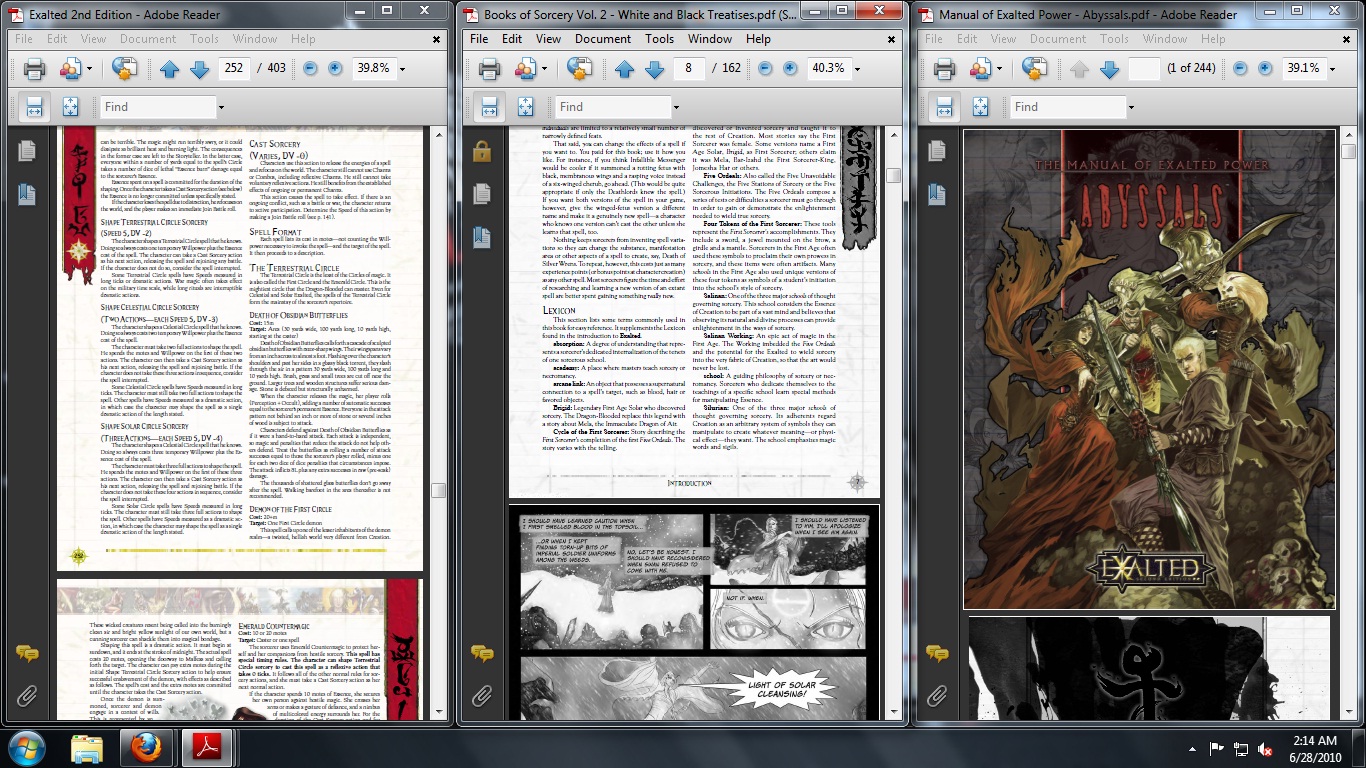Click vertical scrollbar thumb in Books of Sorcery
The height and width of the screenshot is (768, 1366).
pyautogui.click(x=893, y=175)
